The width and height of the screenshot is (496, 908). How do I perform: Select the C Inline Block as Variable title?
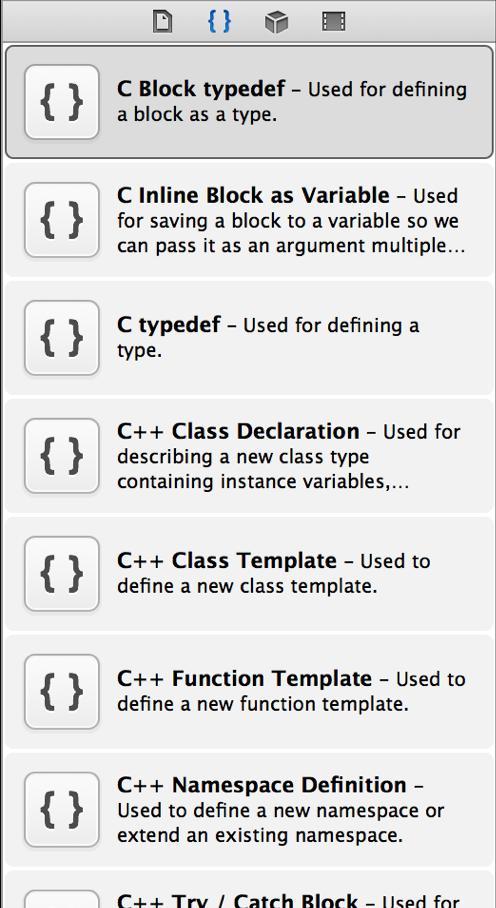(253, 196)
